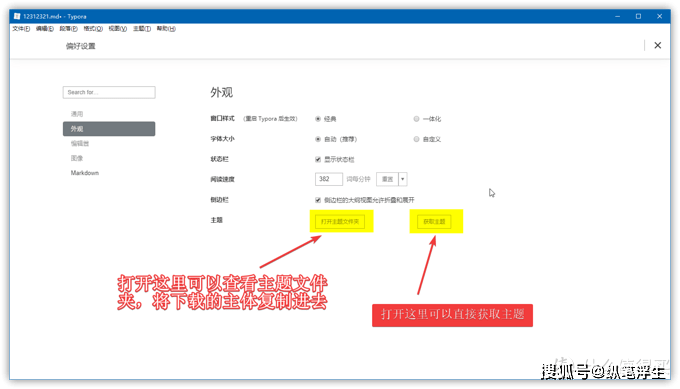Image resolution: width=680 pixels, height=389 pixels.
Task: Click the 重置 reading speed button
Action: [387, 179]
